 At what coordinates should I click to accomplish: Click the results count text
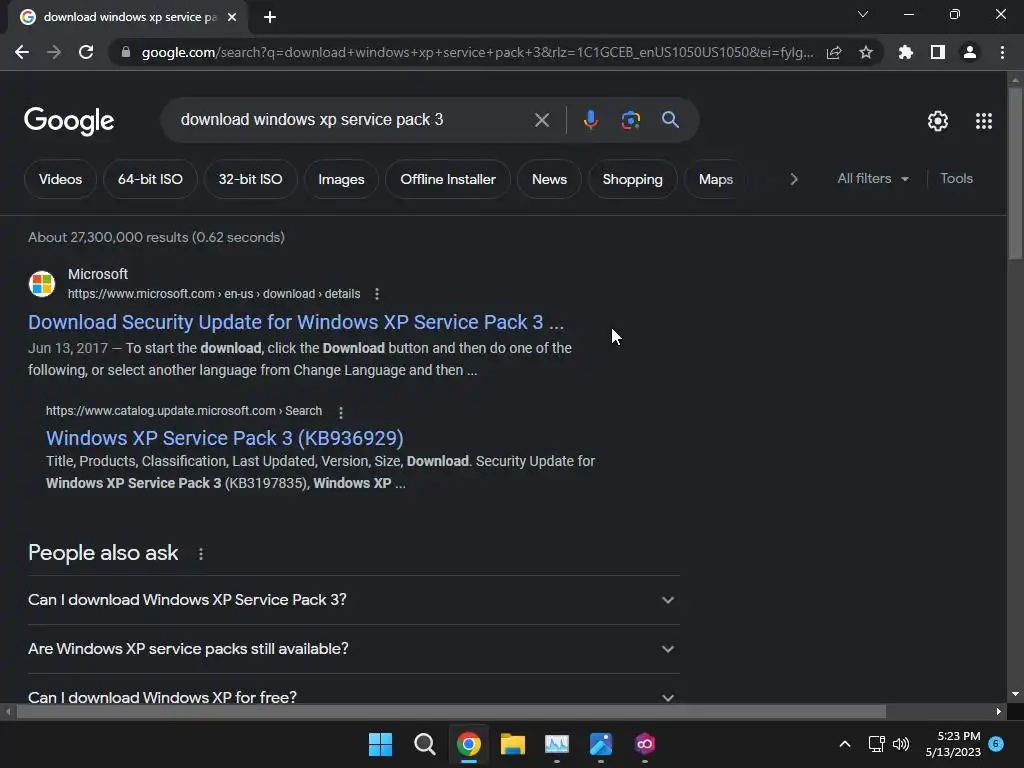(x=156, y=237)
